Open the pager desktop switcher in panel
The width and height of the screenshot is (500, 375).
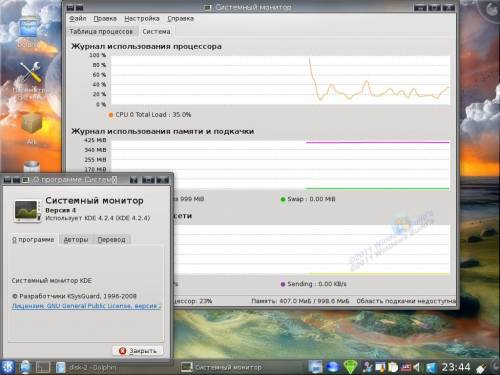point(43,367)
